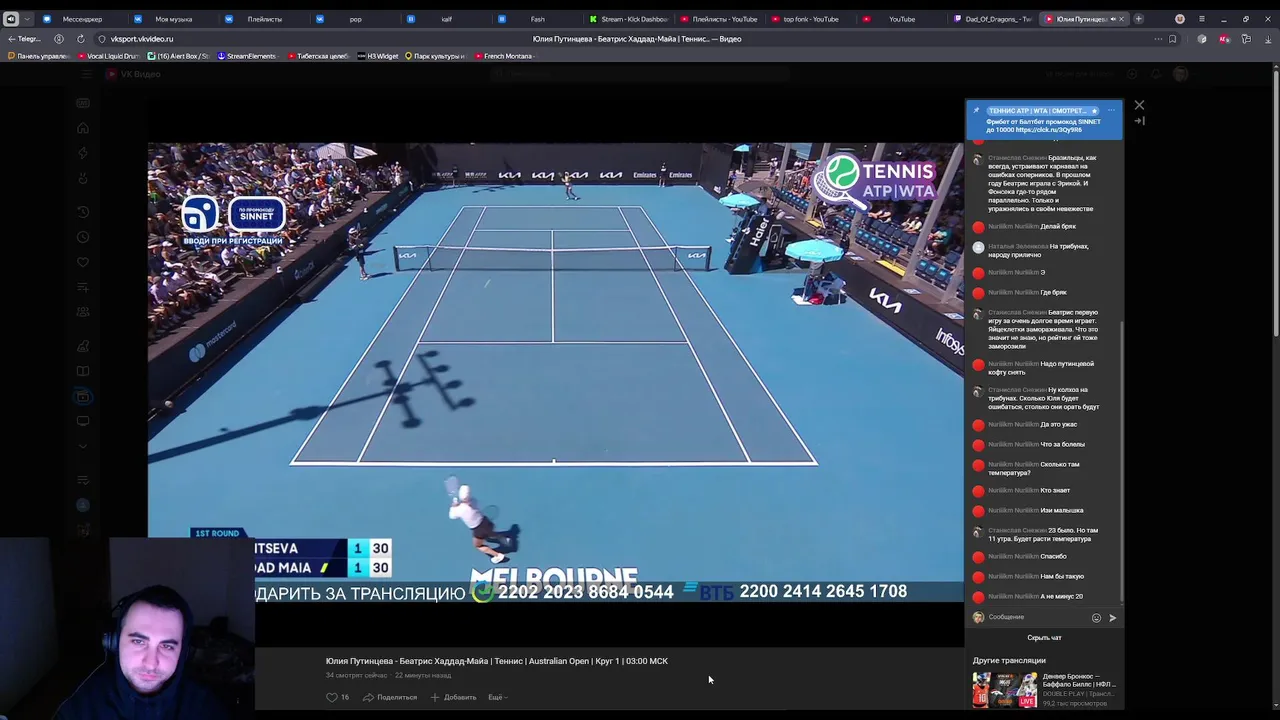Open the Денвер Бронкос — Баффало Биллс title

[1079, 680]
